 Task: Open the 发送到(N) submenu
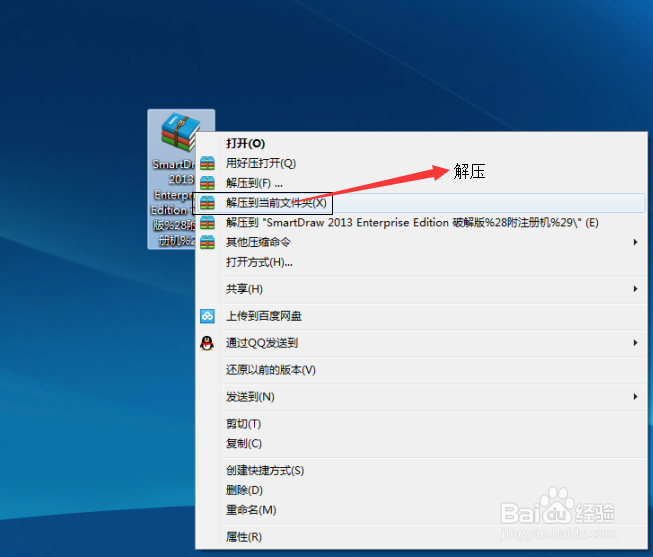coord(421,397)
